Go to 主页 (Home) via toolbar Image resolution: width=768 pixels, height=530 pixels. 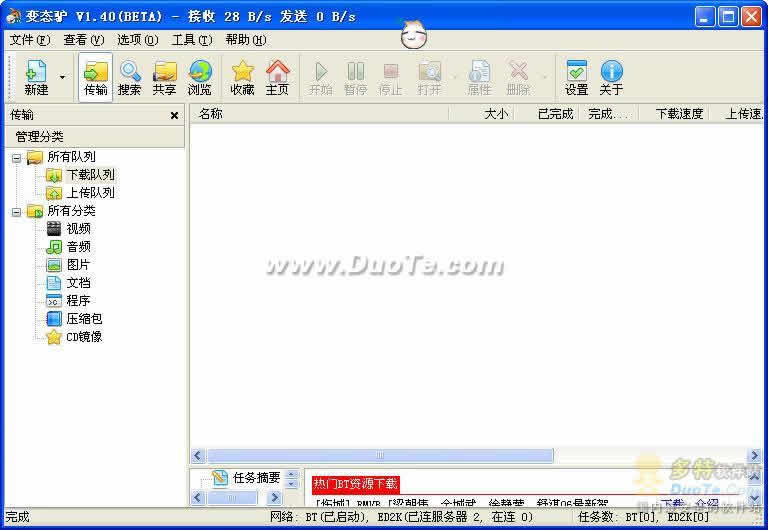(277, 77)
